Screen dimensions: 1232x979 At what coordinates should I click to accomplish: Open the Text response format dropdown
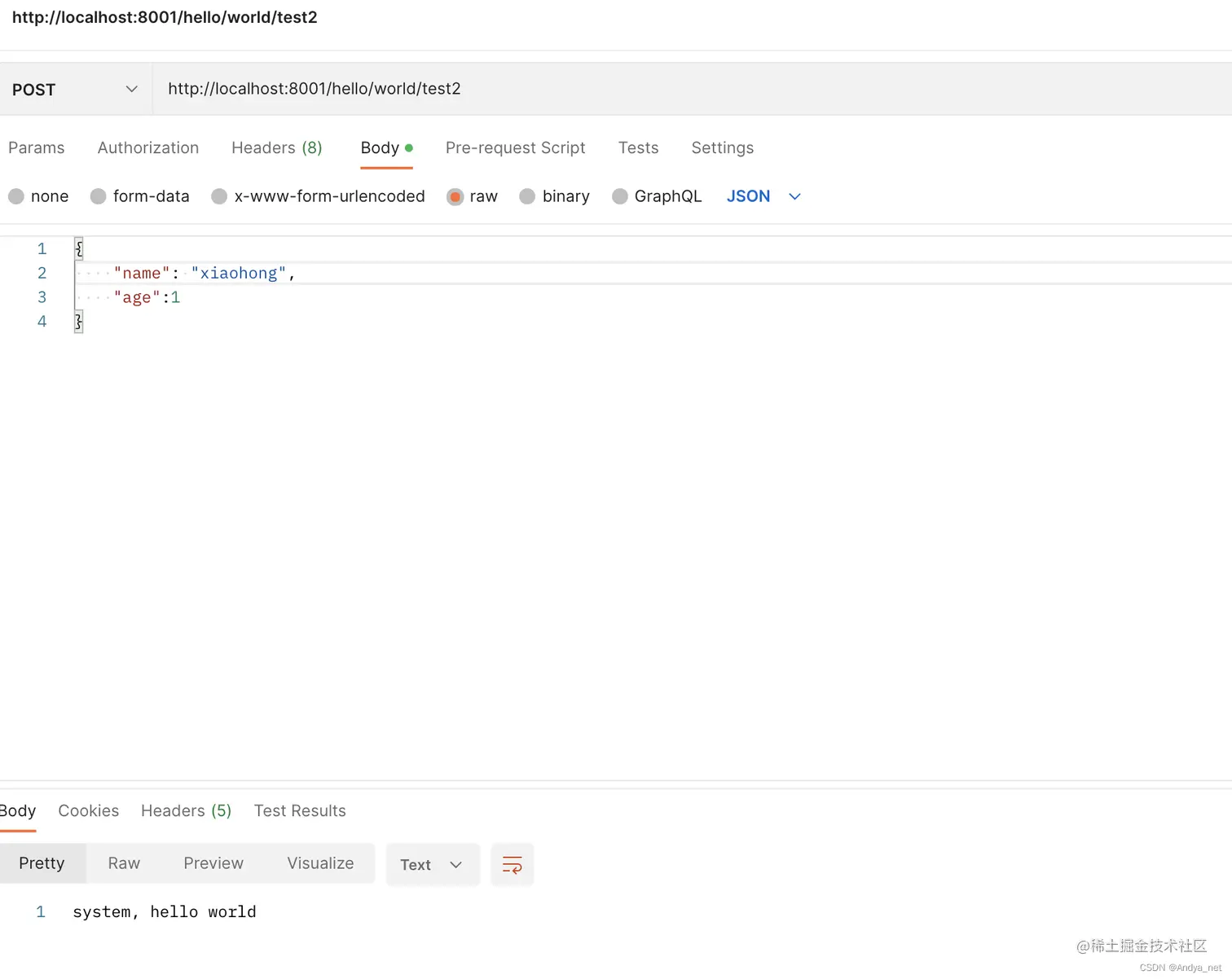pyautogui.click(x=432, y=865)
